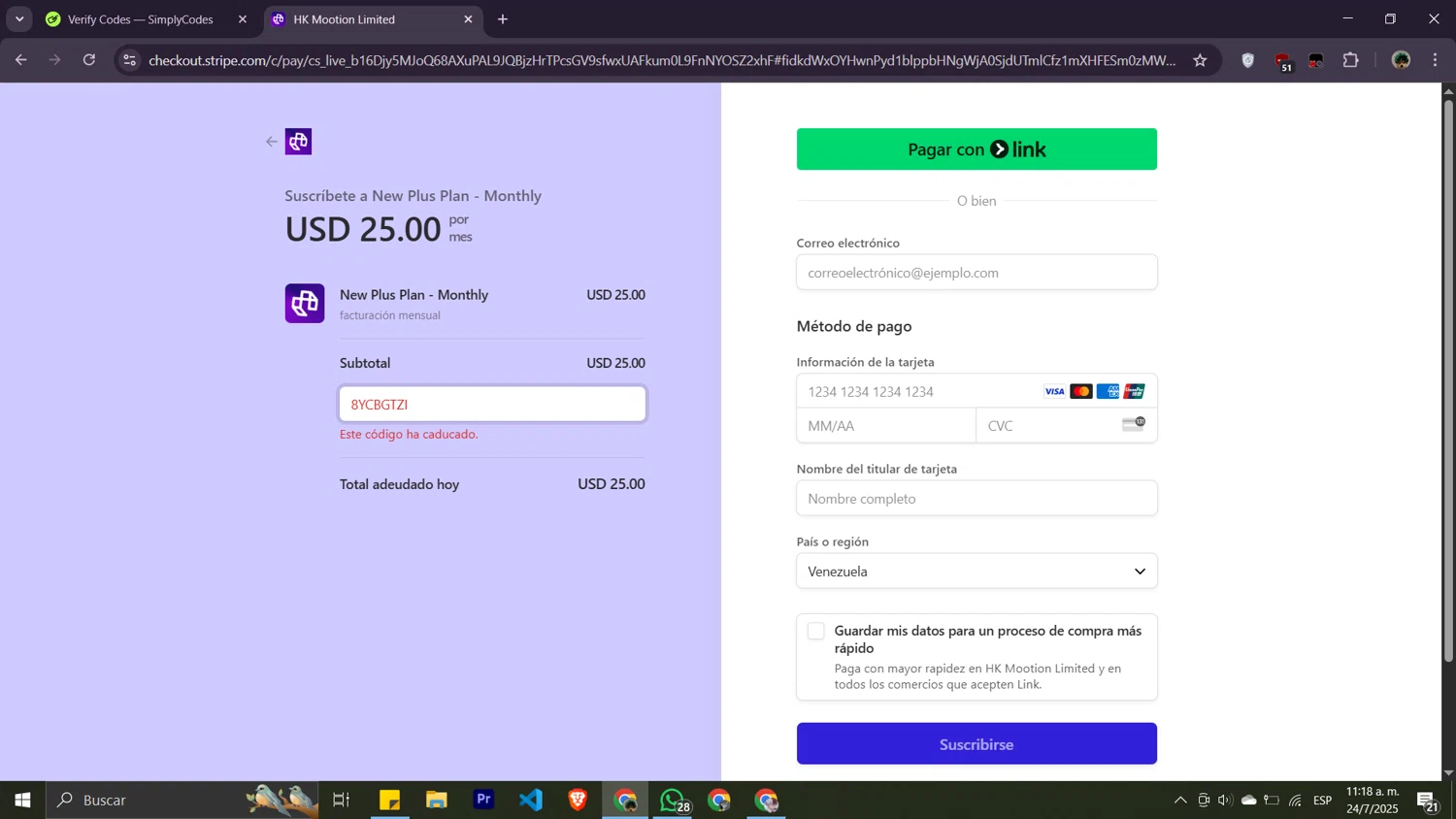This screenshot has width=1456, height=819.
Task: Click the HK Mootion purple logo at top
Action: coord(298,142)
